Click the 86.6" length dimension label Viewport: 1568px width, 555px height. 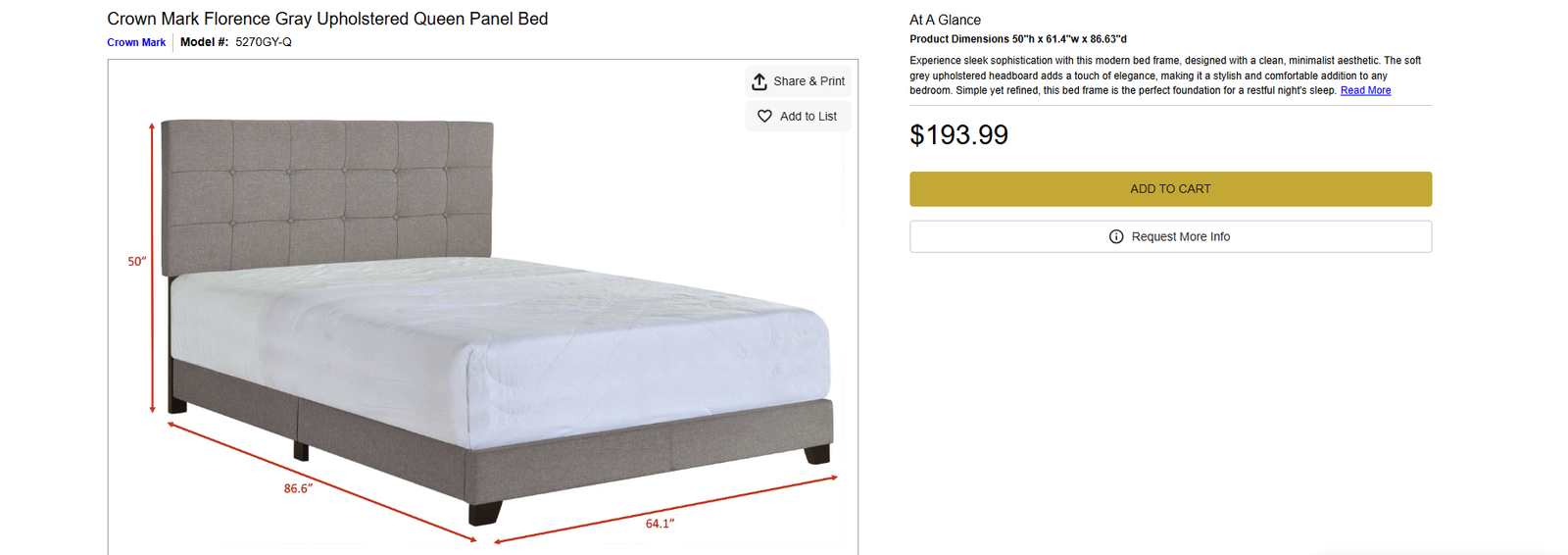tap(298, 488)
